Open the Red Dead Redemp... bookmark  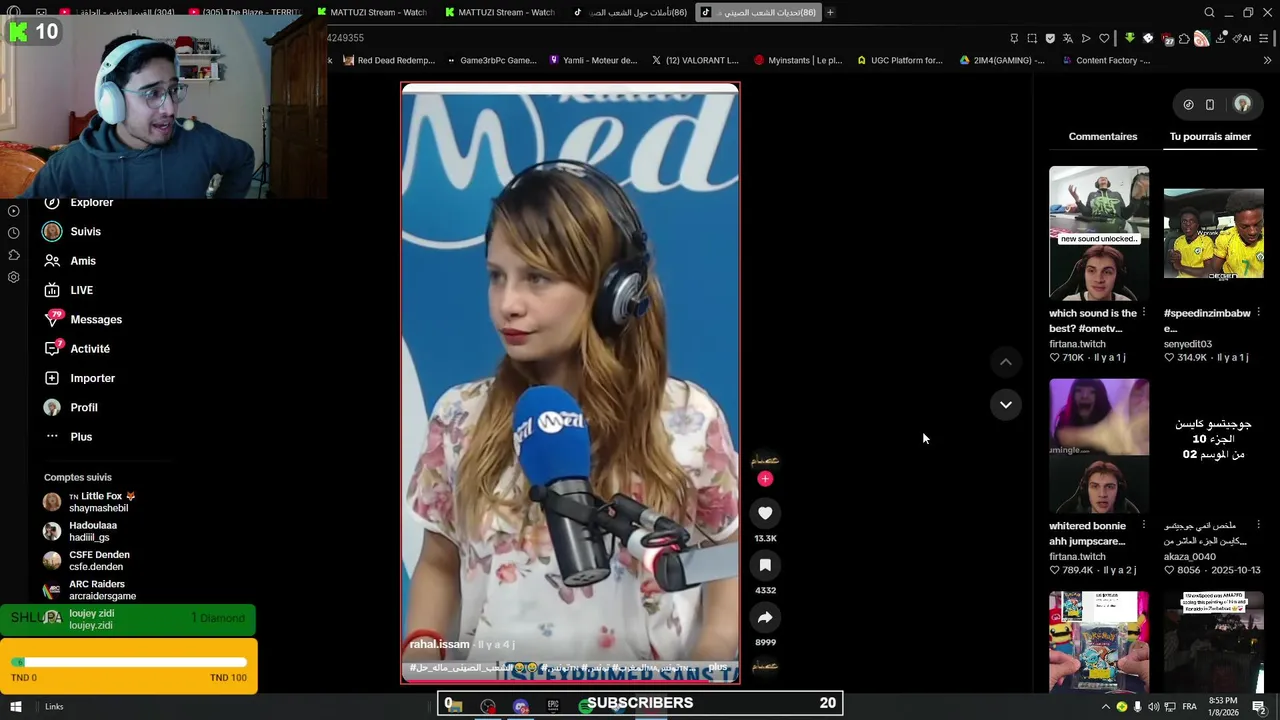click(389, 60)
